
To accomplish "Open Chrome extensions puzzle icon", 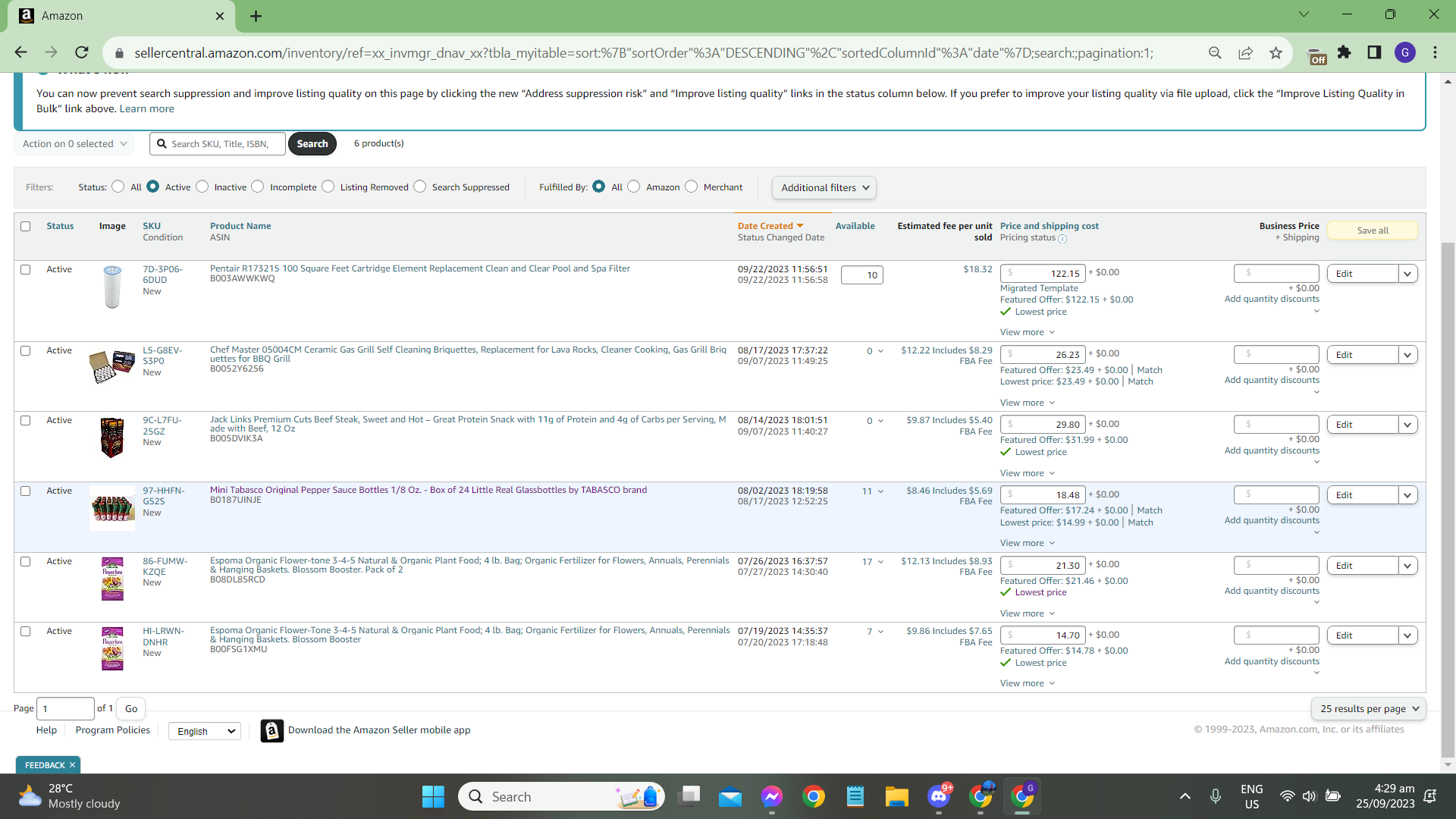I will pos(1345,52).
